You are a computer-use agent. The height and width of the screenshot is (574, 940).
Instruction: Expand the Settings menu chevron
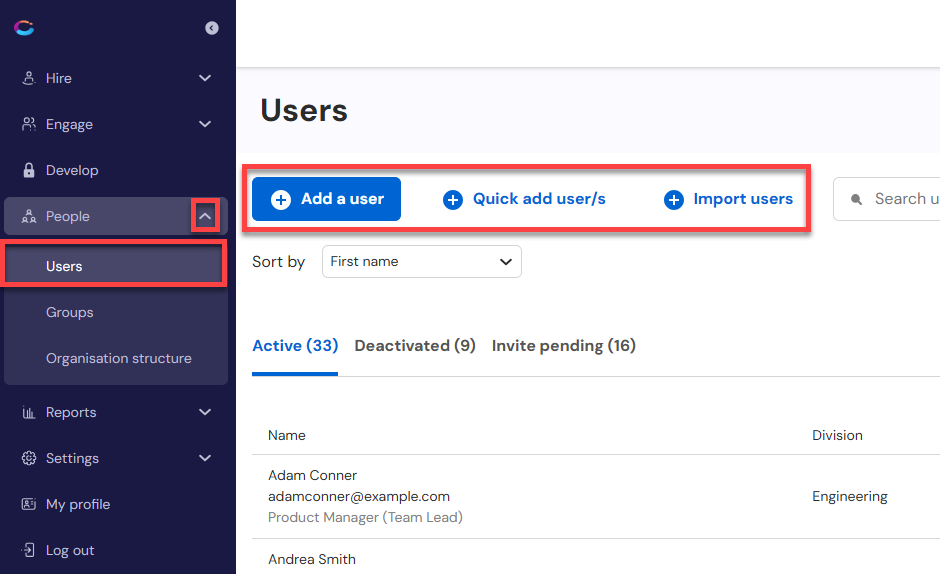tap(205, 458)
